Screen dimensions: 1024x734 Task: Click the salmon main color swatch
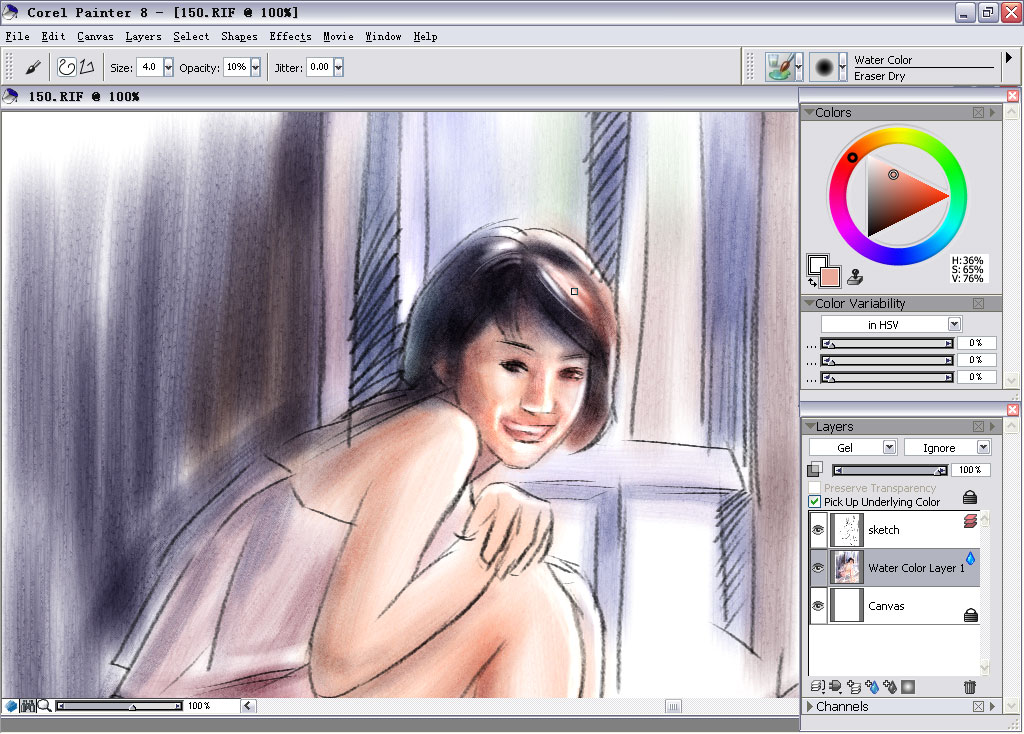click(x=830, y=276)
